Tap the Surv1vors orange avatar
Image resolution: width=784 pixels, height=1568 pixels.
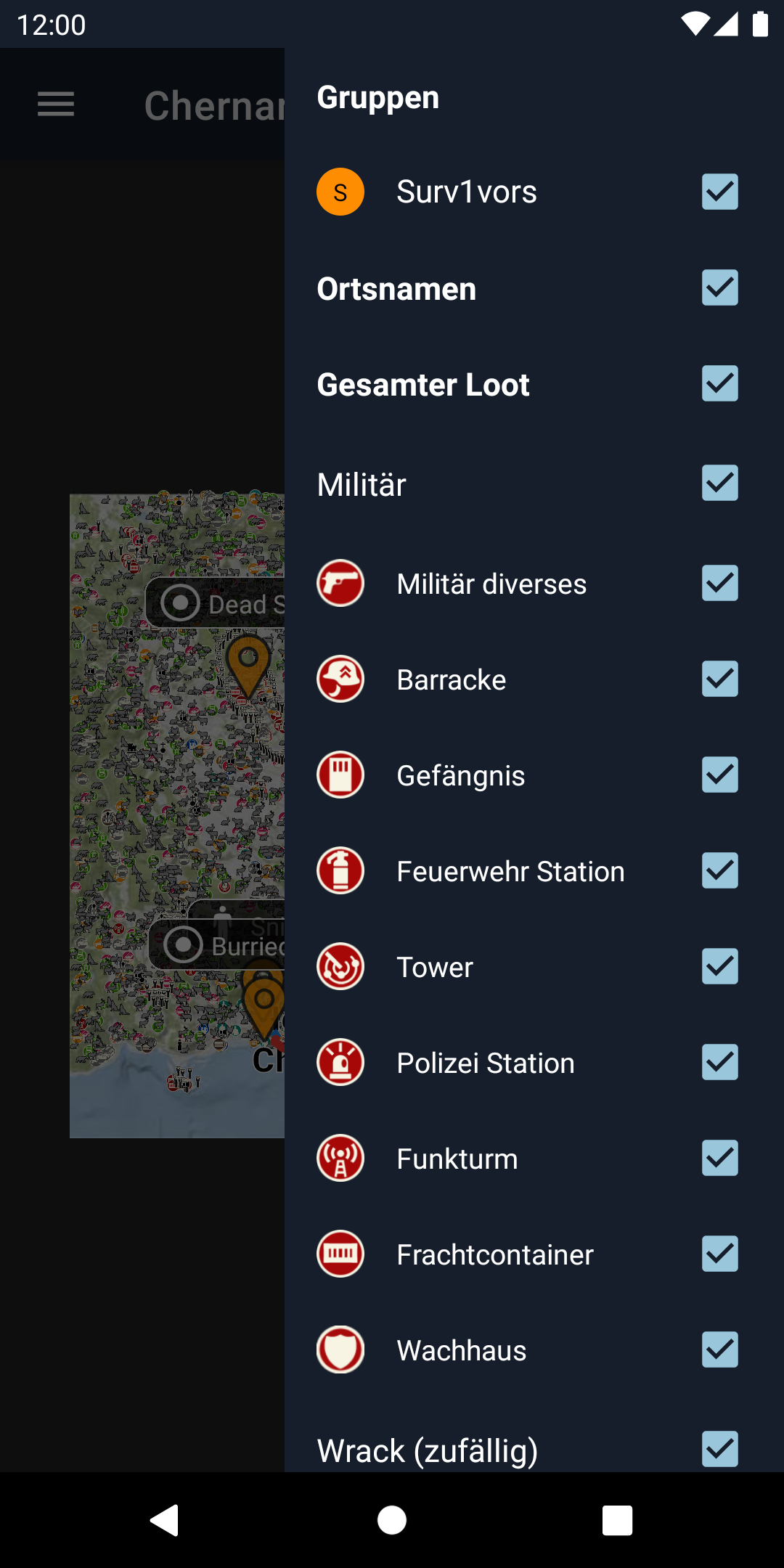point(340,192)
